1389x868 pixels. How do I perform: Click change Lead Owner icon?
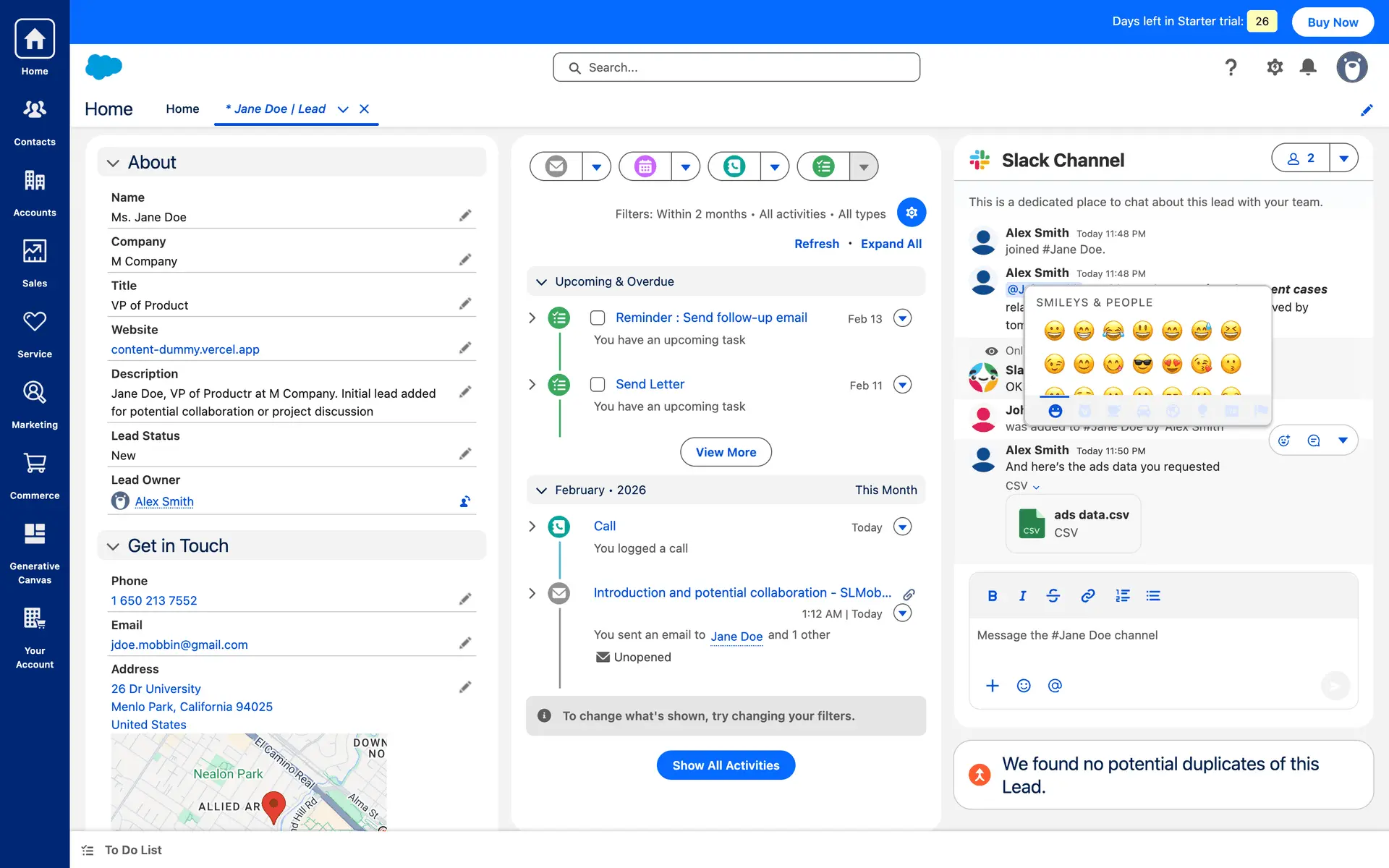(465, 501)
